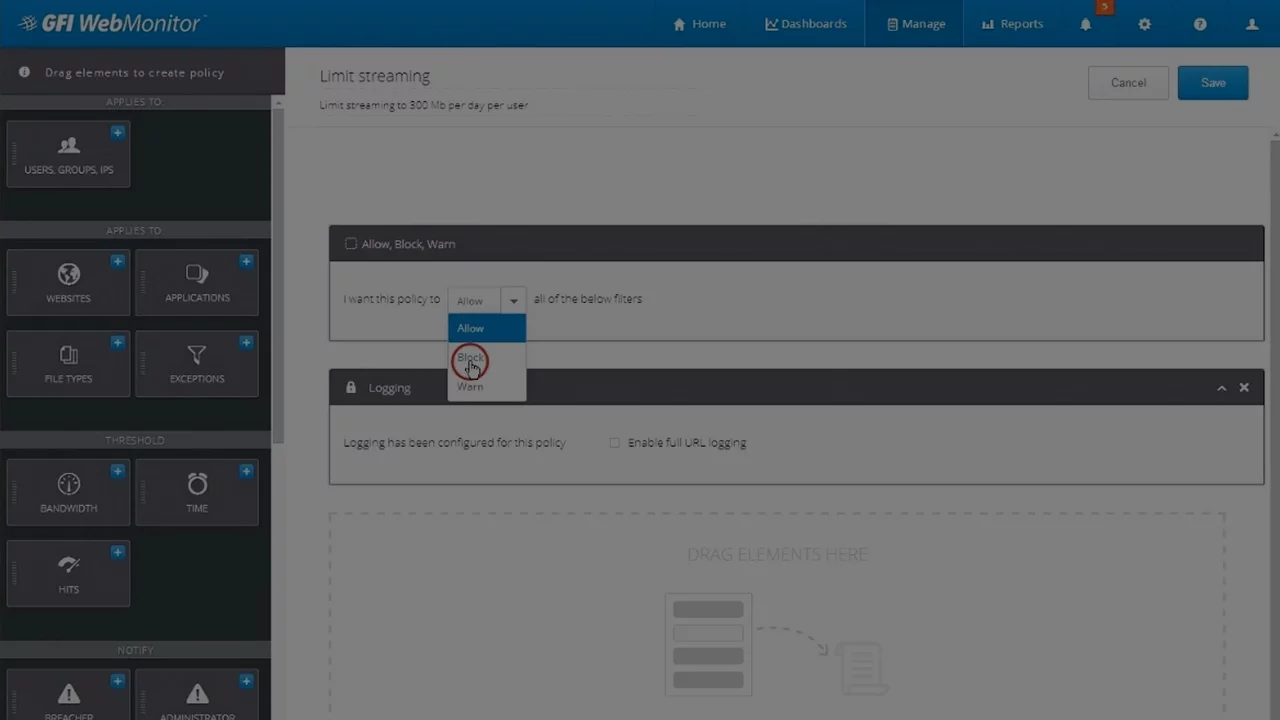The image size is (1280, 720).
Task: Open the policy action dropdown arrow
Action: [x=513, y=300]
